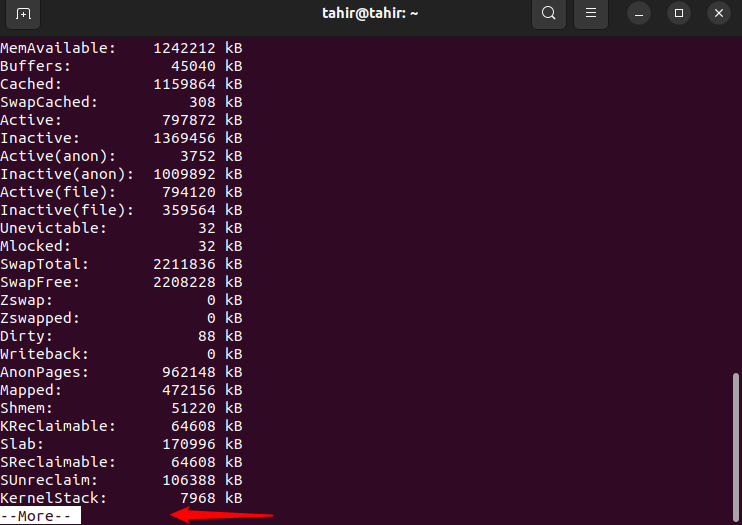Open a new terminal tab
Screen dimensions: 742x525
tap(23, 13)
